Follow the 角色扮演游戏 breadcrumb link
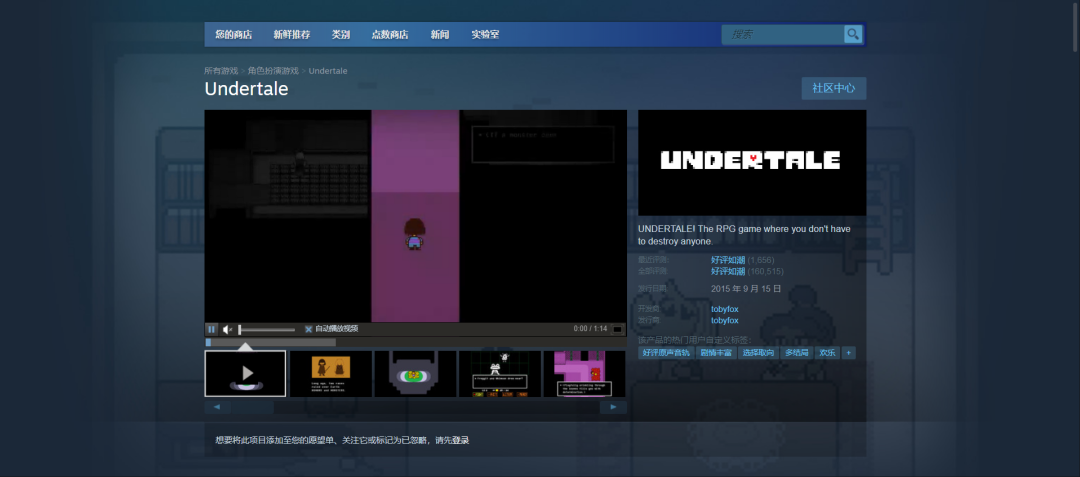 (273, 71)
